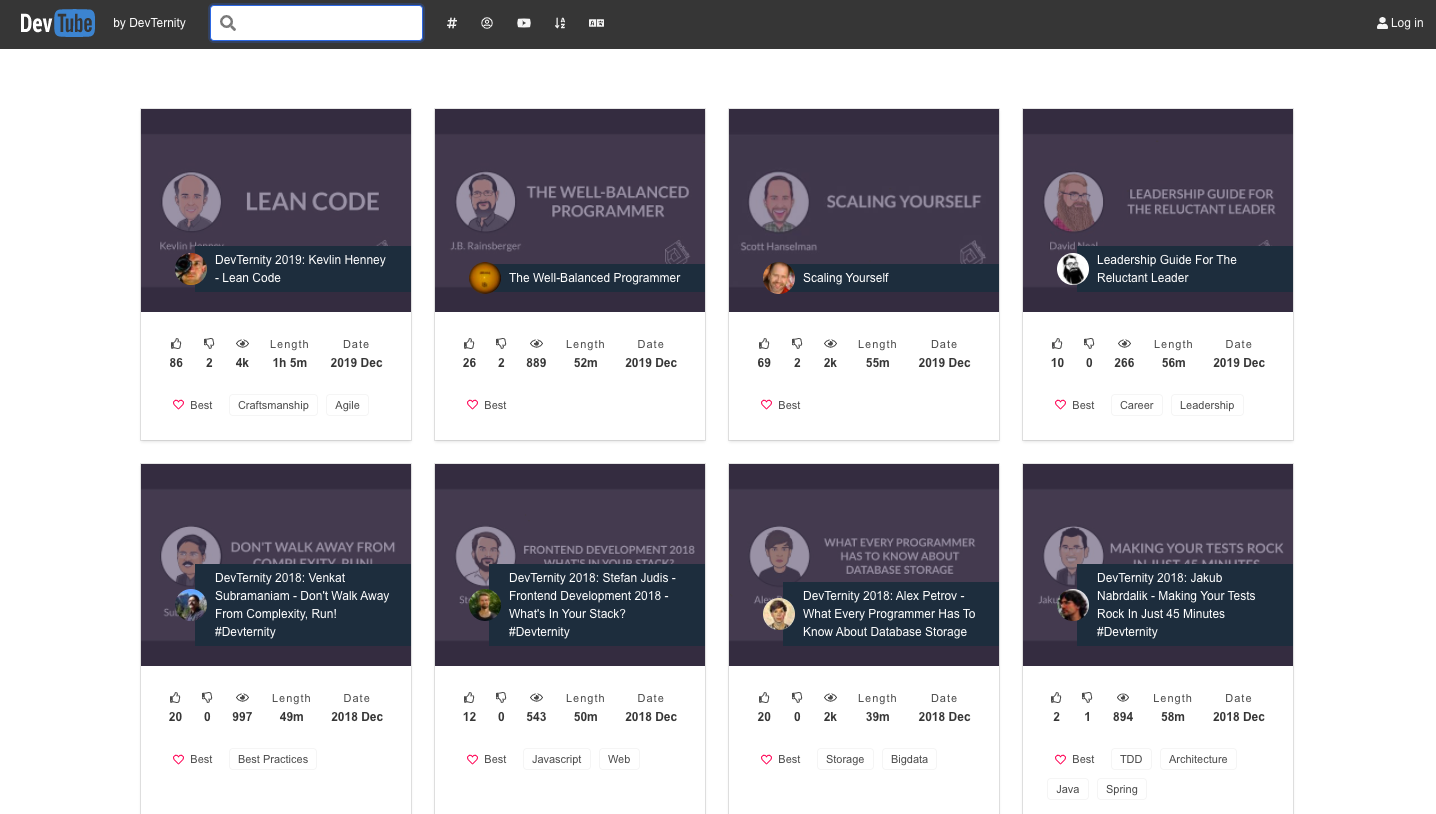The width and height of the screenshot is (1436, 814).
Task: Select the Javascript tag
Action: 557,759
